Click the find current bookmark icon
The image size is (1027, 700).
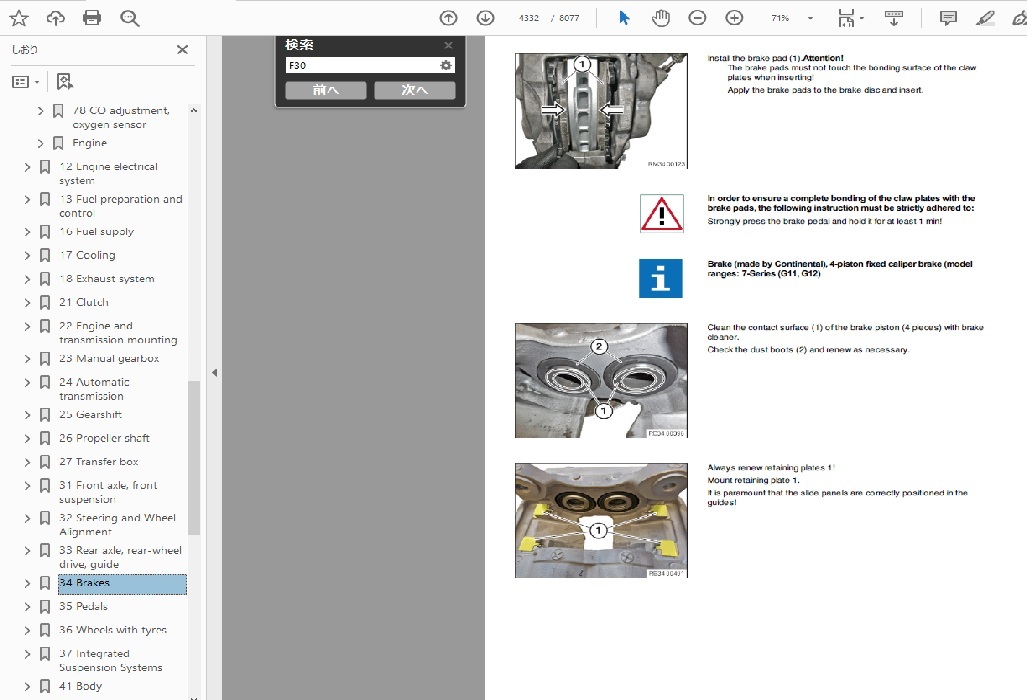coord(64,81)
